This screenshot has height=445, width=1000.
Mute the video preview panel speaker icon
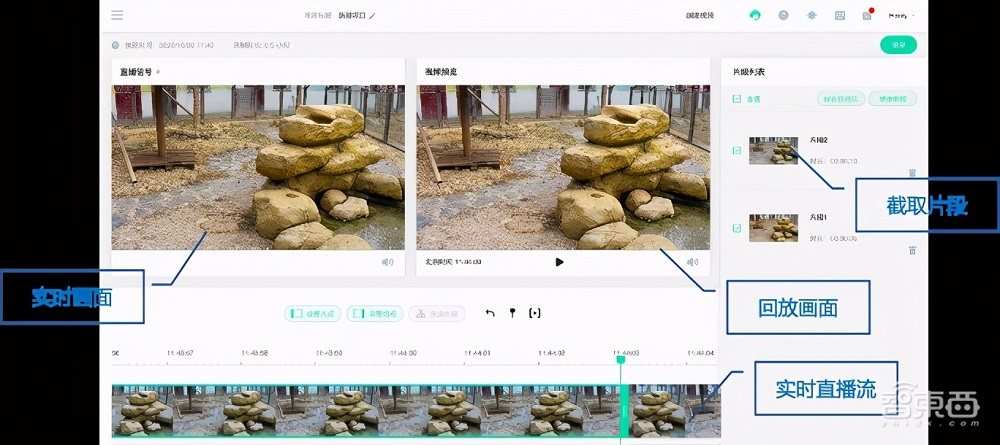pyautogui.click(x=692, y=262)
